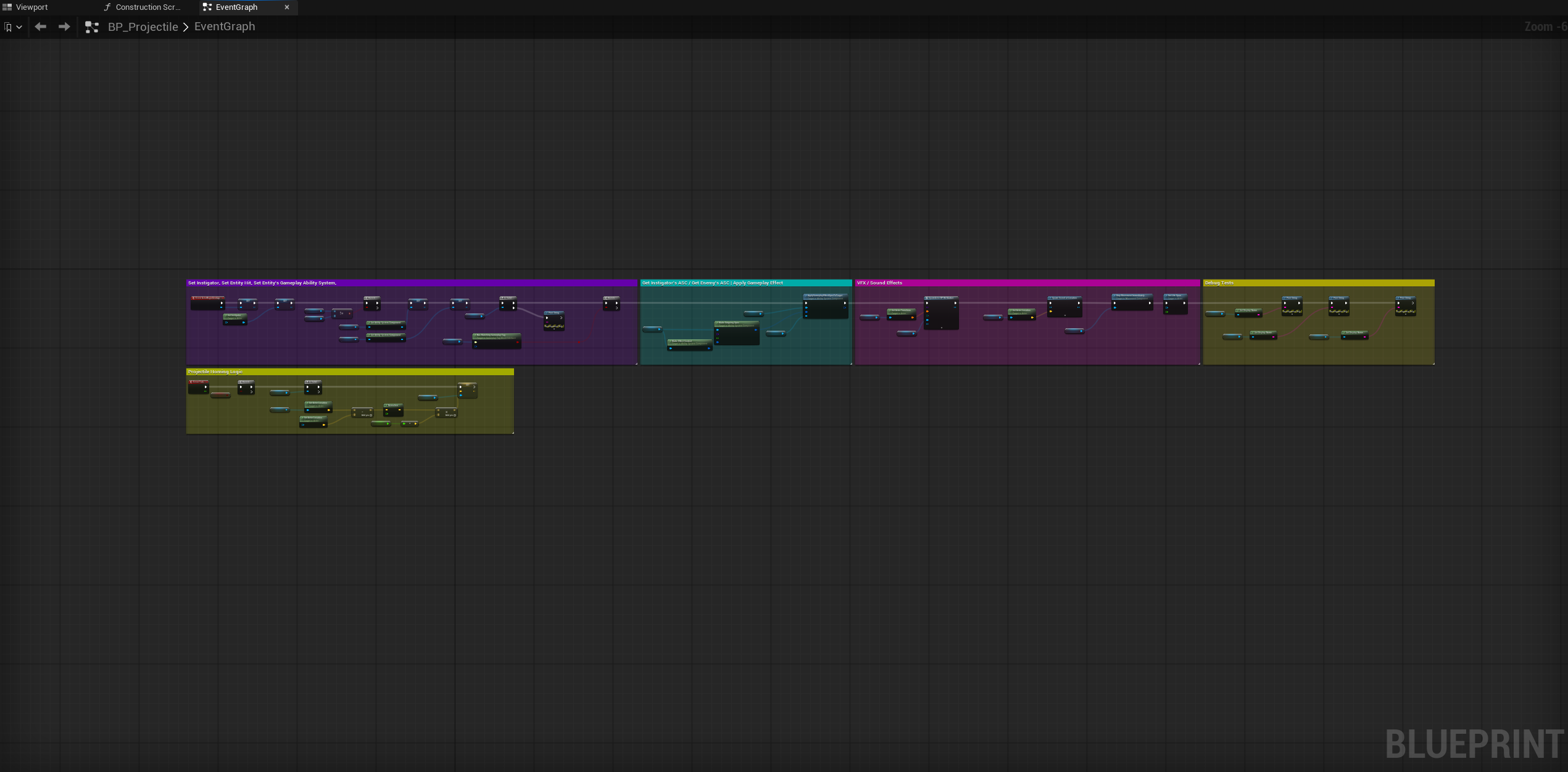Select the Event ActorBeginOverlap node

point(208,302)
